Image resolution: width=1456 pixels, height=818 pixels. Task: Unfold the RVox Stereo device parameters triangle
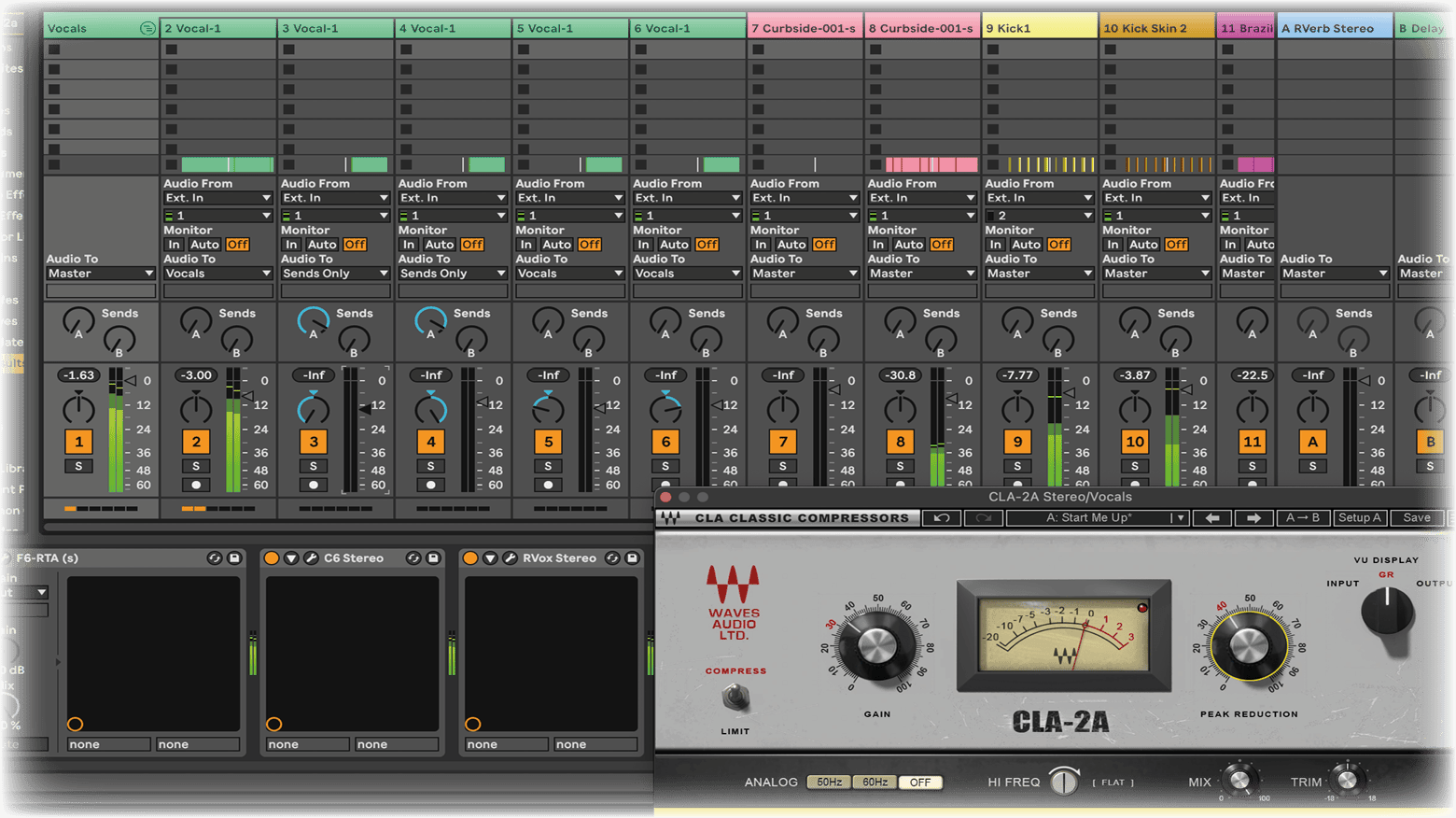point(490,558)
